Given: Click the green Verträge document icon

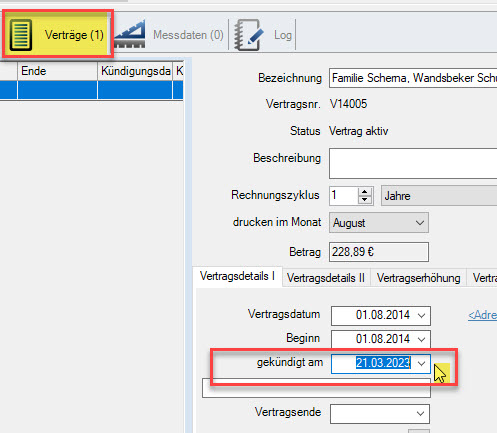Looking at the screenshot, I should [x=21, y=35].
